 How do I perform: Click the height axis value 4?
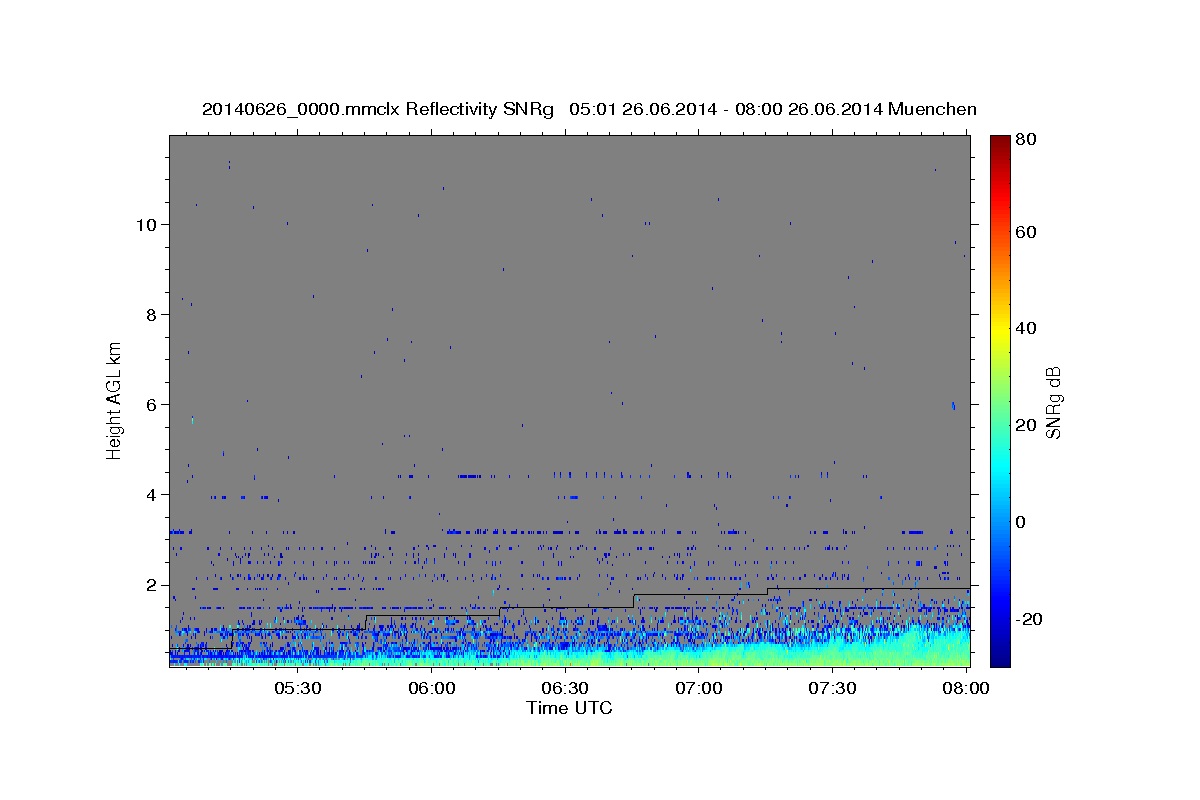[150, 494]
